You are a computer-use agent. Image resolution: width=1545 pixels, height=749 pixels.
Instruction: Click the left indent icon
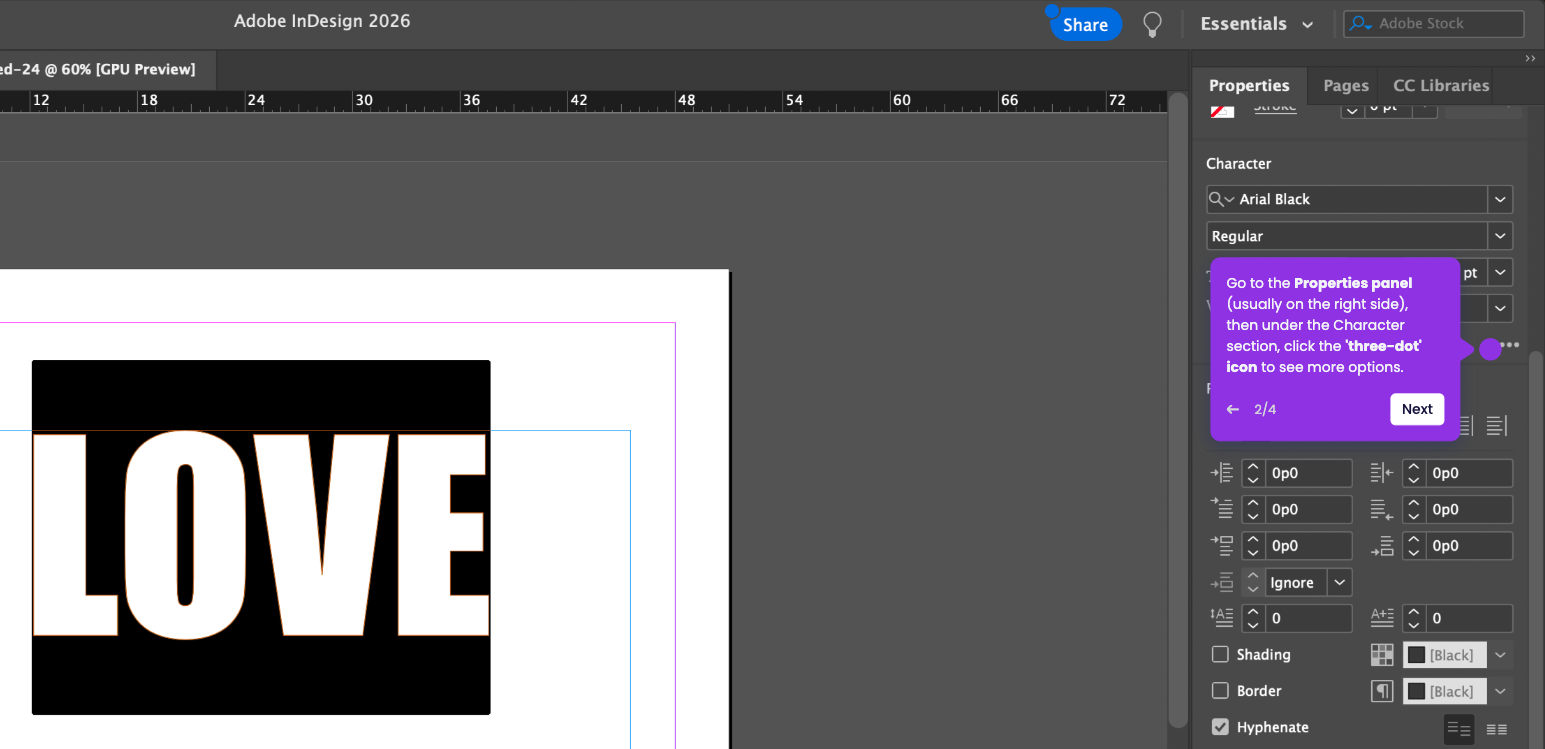(1222, 473)
